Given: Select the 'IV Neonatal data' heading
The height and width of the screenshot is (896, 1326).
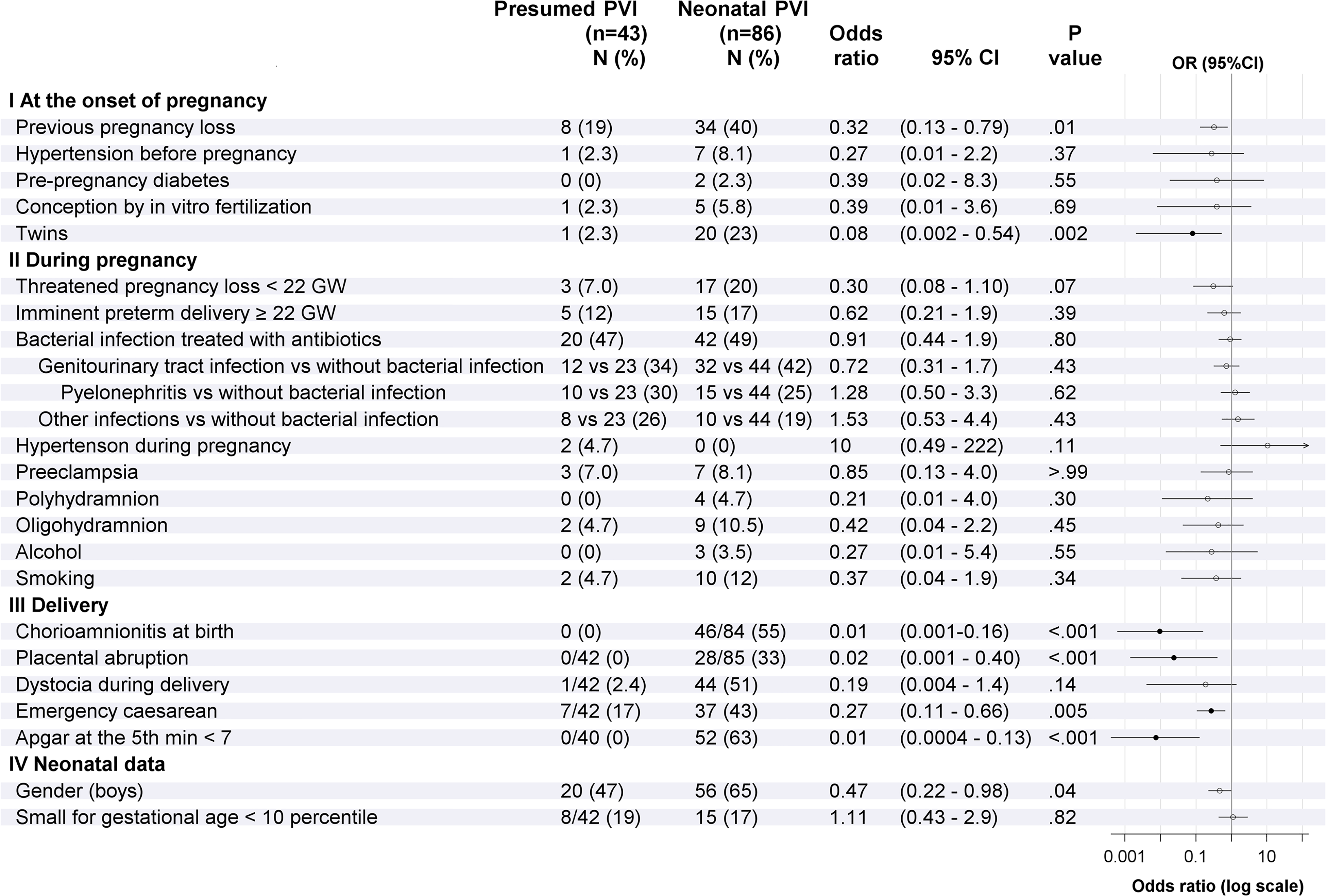Looking at the screenshot, I should [x=87, y=764].
